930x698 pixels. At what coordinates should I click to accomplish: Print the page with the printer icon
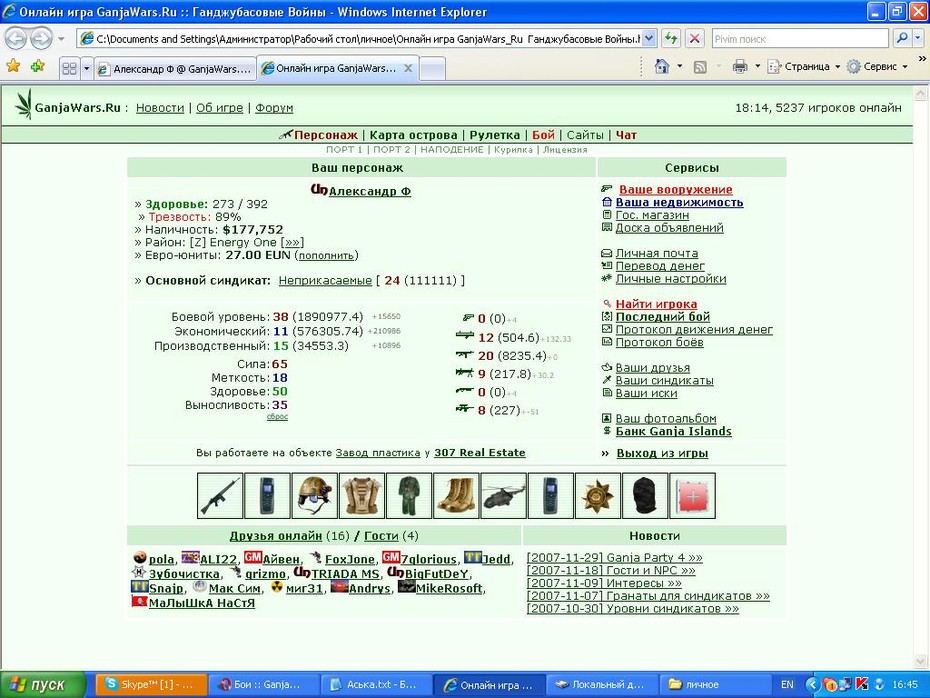pos(740,66)
